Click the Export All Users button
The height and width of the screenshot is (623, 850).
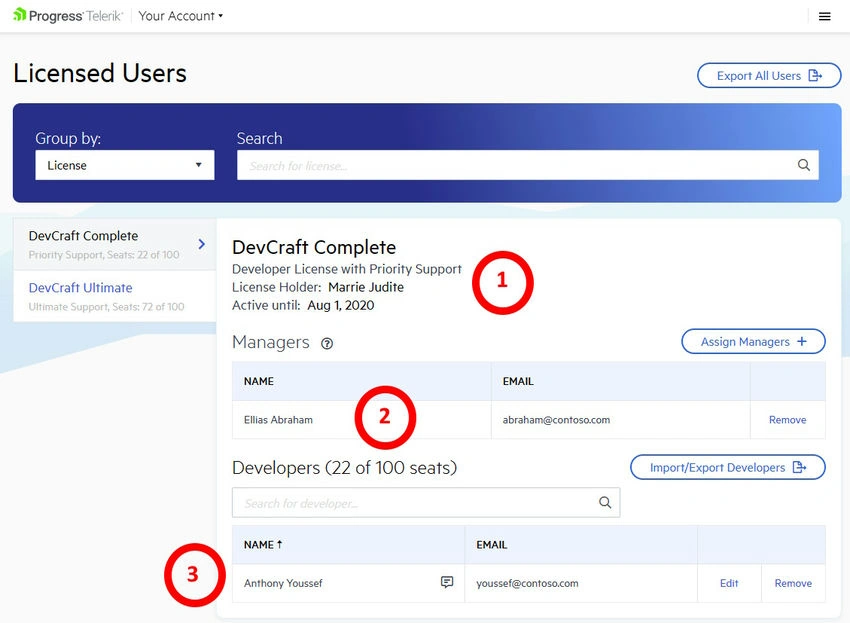point(769,75)
